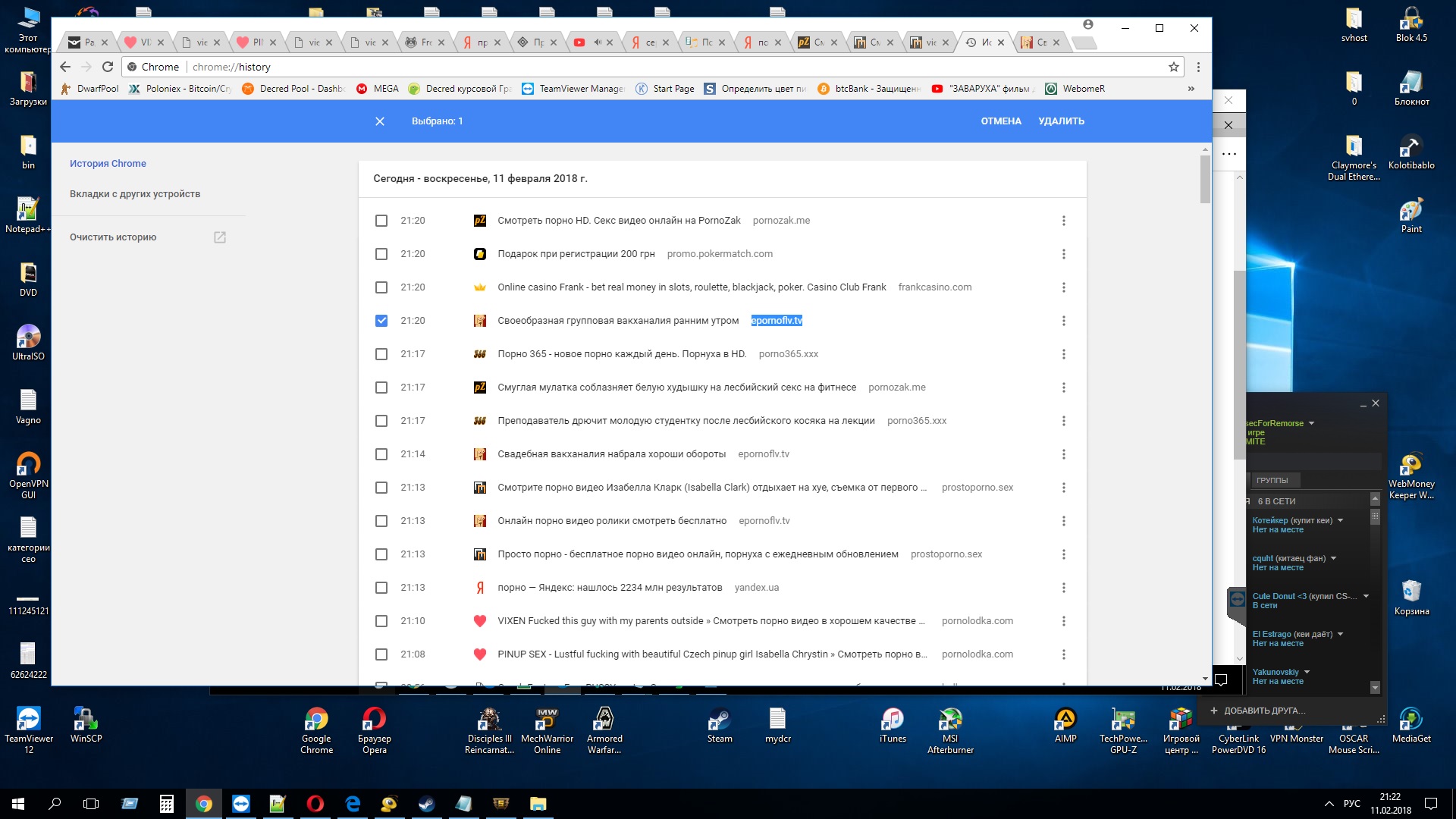
Task: Tick checkbox for 21:20 pornozak.me entry
Action: (381, 221)
